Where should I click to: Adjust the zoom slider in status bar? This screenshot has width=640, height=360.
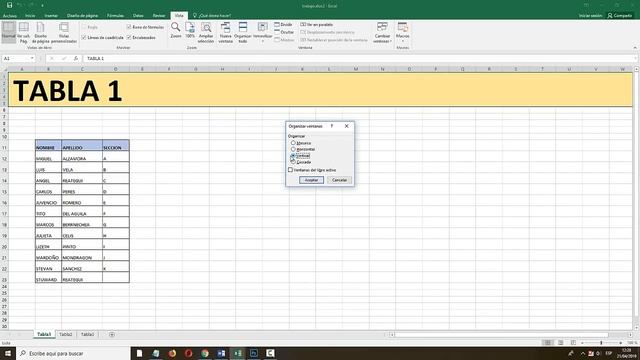click(x=601, y=343)
